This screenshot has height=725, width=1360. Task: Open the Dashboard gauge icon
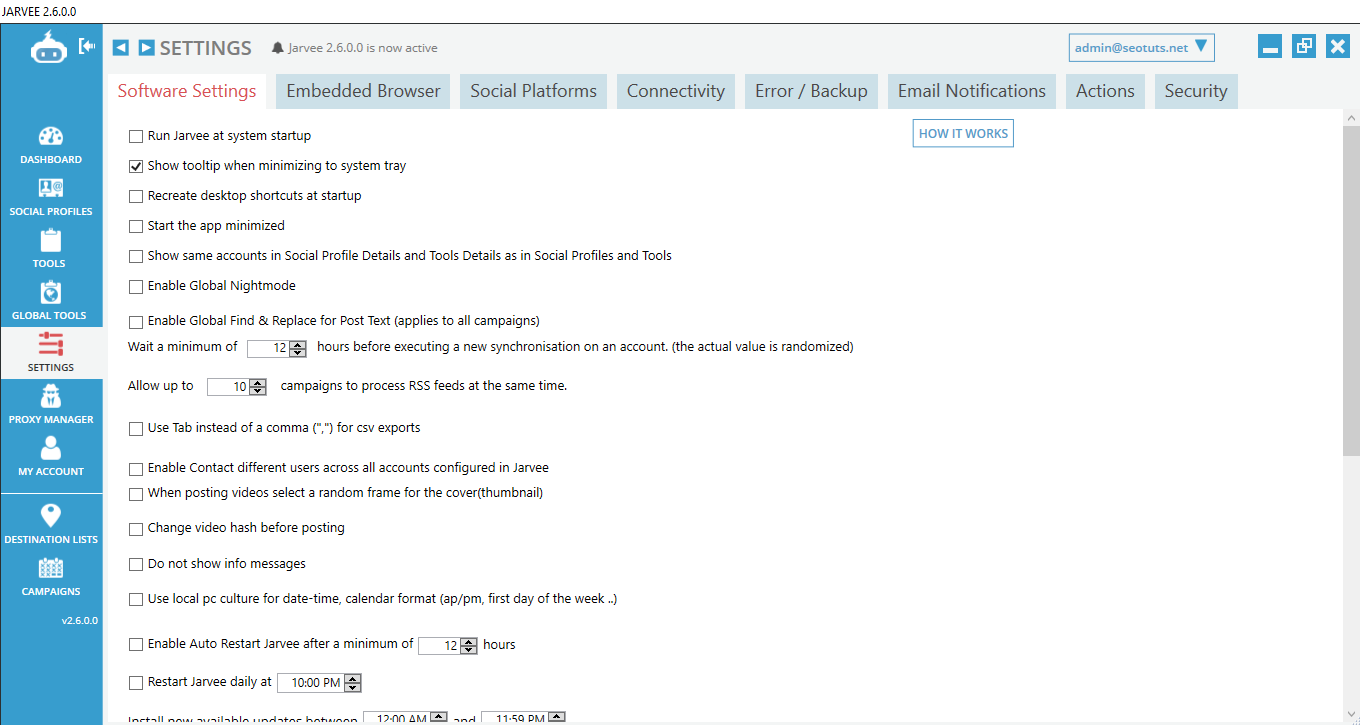(51, 137)
